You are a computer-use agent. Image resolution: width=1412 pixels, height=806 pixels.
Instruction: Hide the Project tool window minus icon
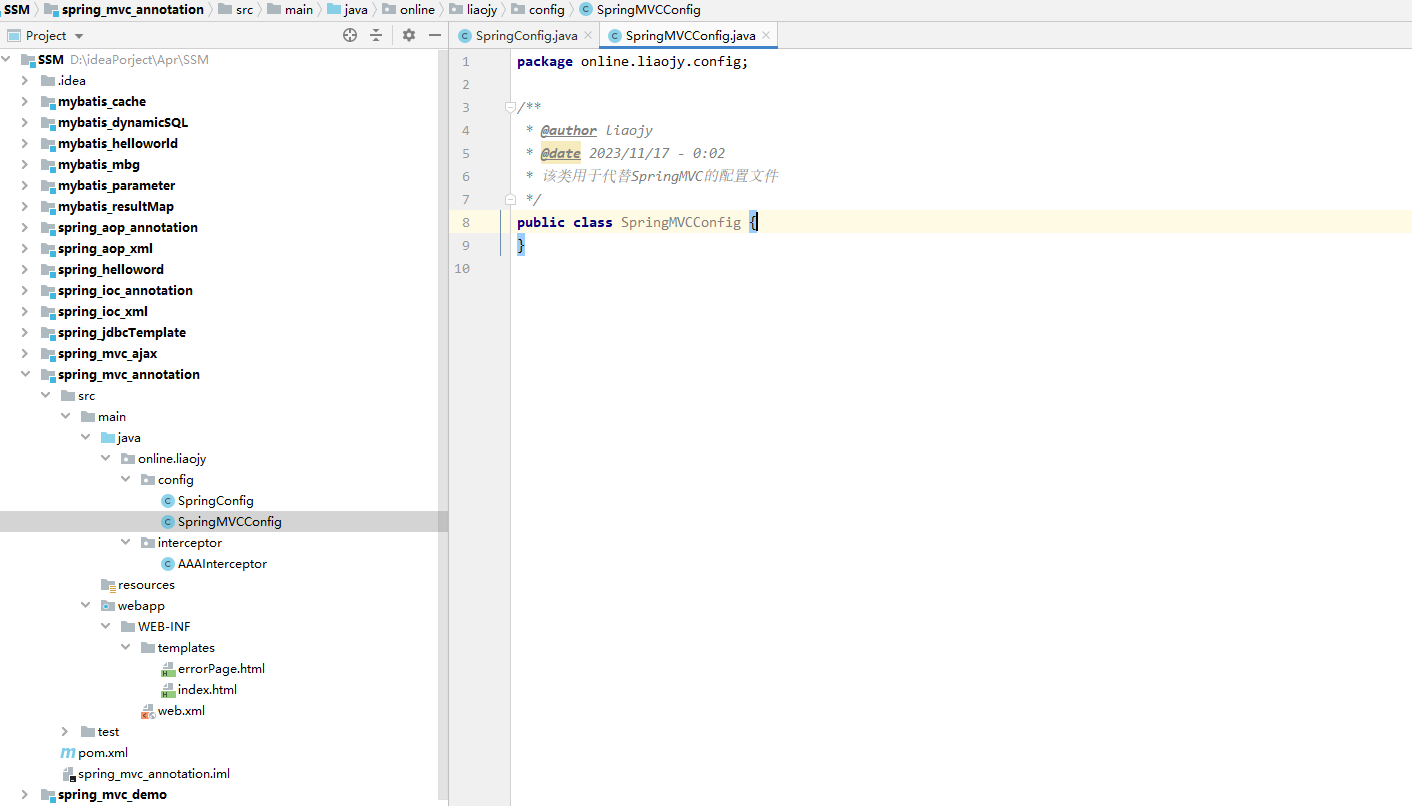tap(435, 35)
